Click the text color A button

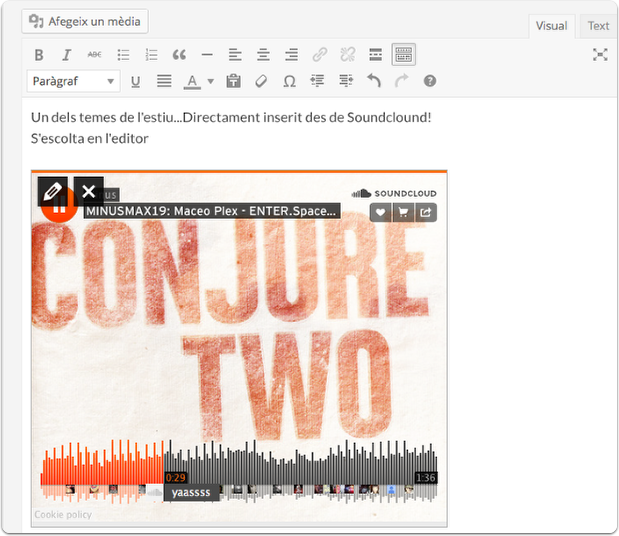[x=192, y=82]
